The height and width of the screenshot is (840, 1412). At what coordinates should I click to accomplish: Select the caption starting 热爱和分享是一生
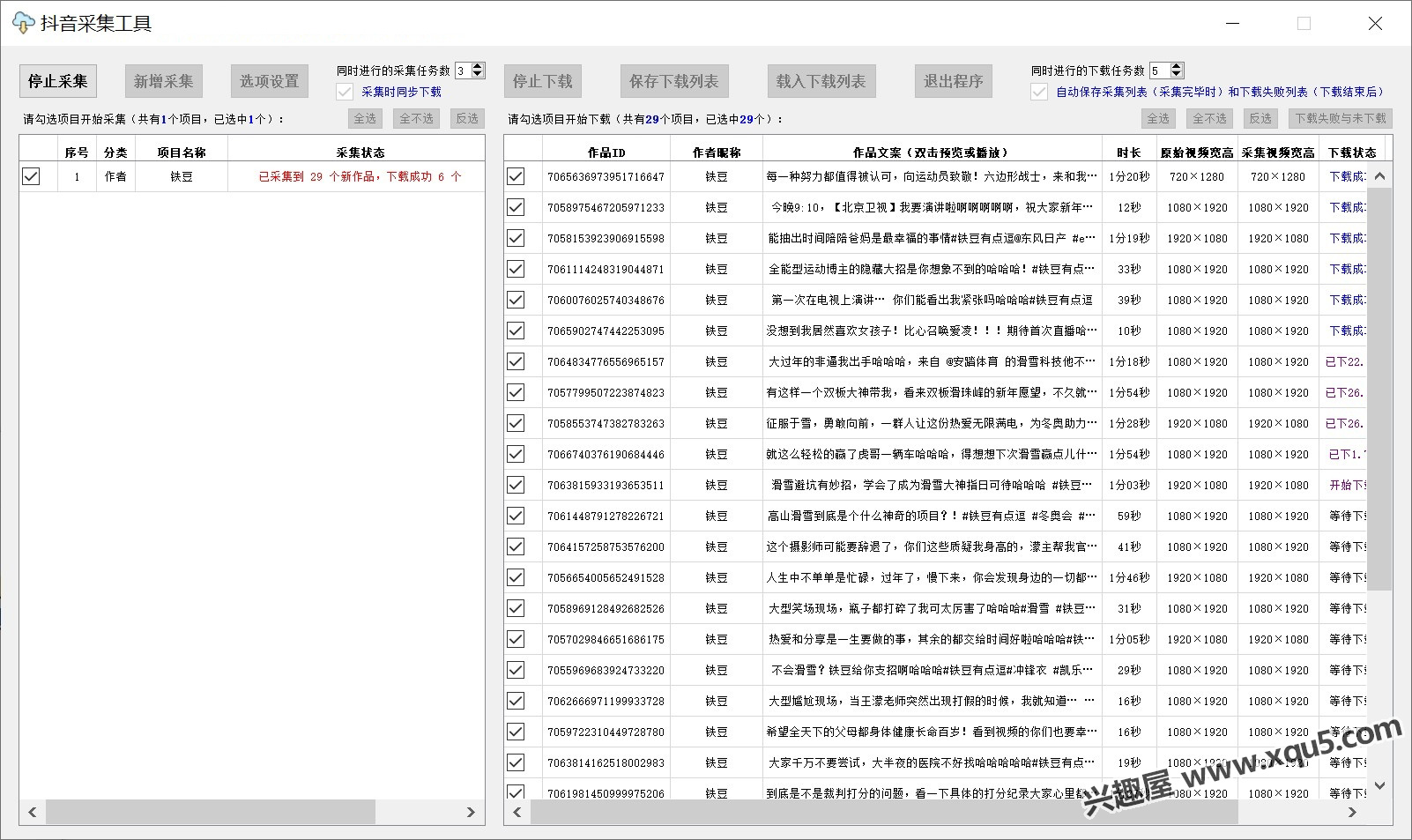click(932, 639)
